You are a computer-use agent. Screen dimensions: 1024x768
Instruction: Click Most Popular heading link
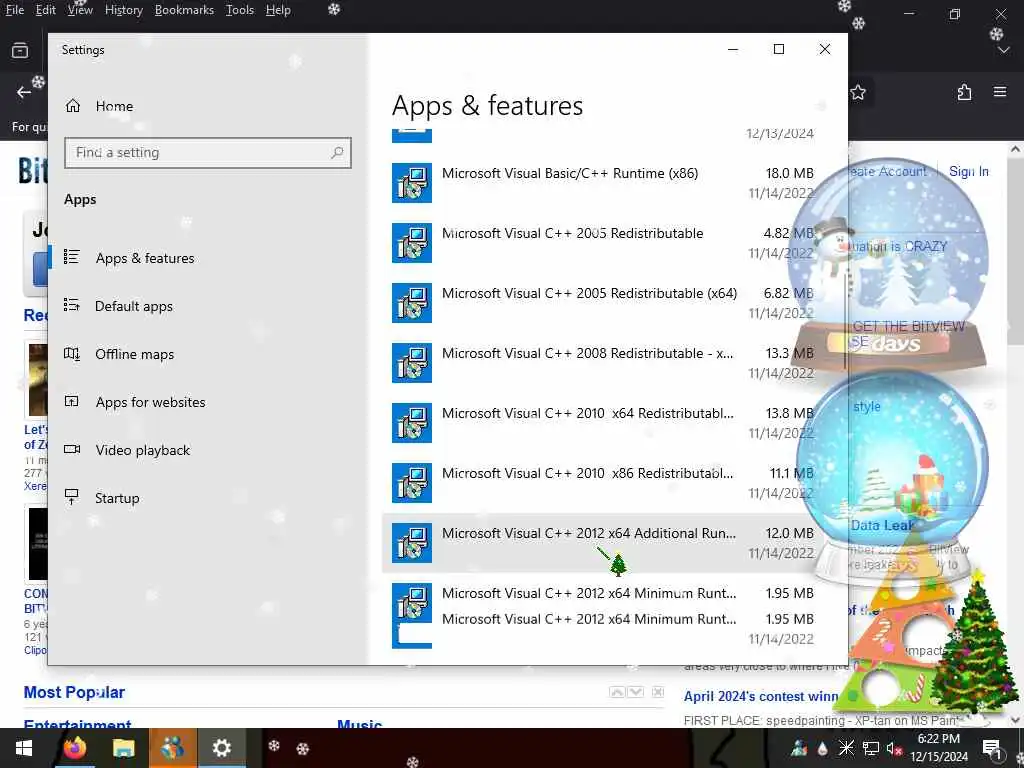coord(74,692)
